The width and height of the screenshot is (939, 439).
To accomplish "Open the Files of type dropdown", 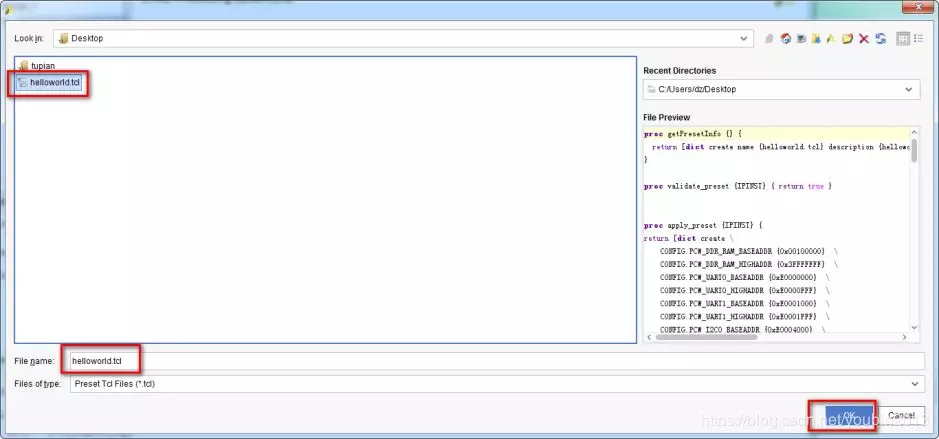I will (914, 384).
